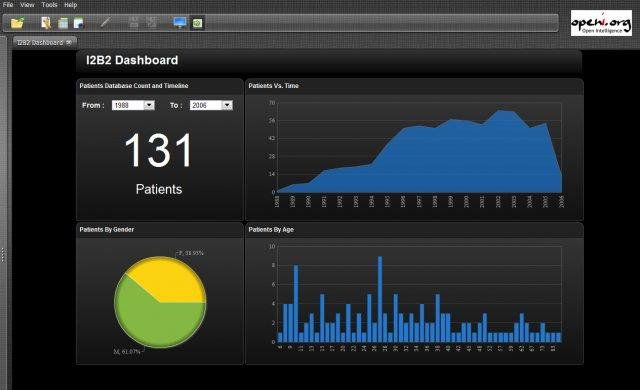Click the F 38.93% pie label
The image size is (640, 390).
(x=191, y=253)
